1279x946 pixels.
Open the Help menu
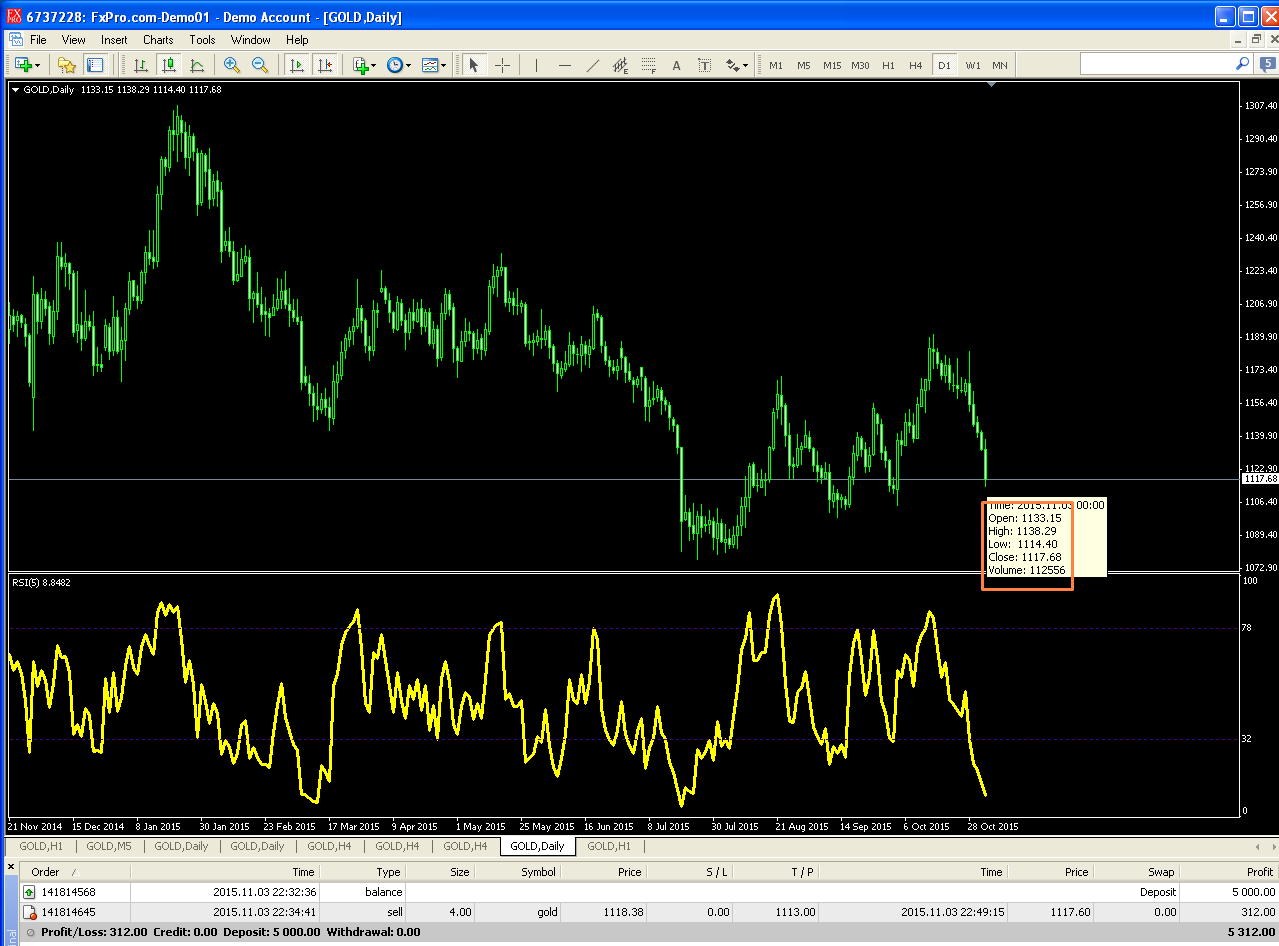(297, 40)
